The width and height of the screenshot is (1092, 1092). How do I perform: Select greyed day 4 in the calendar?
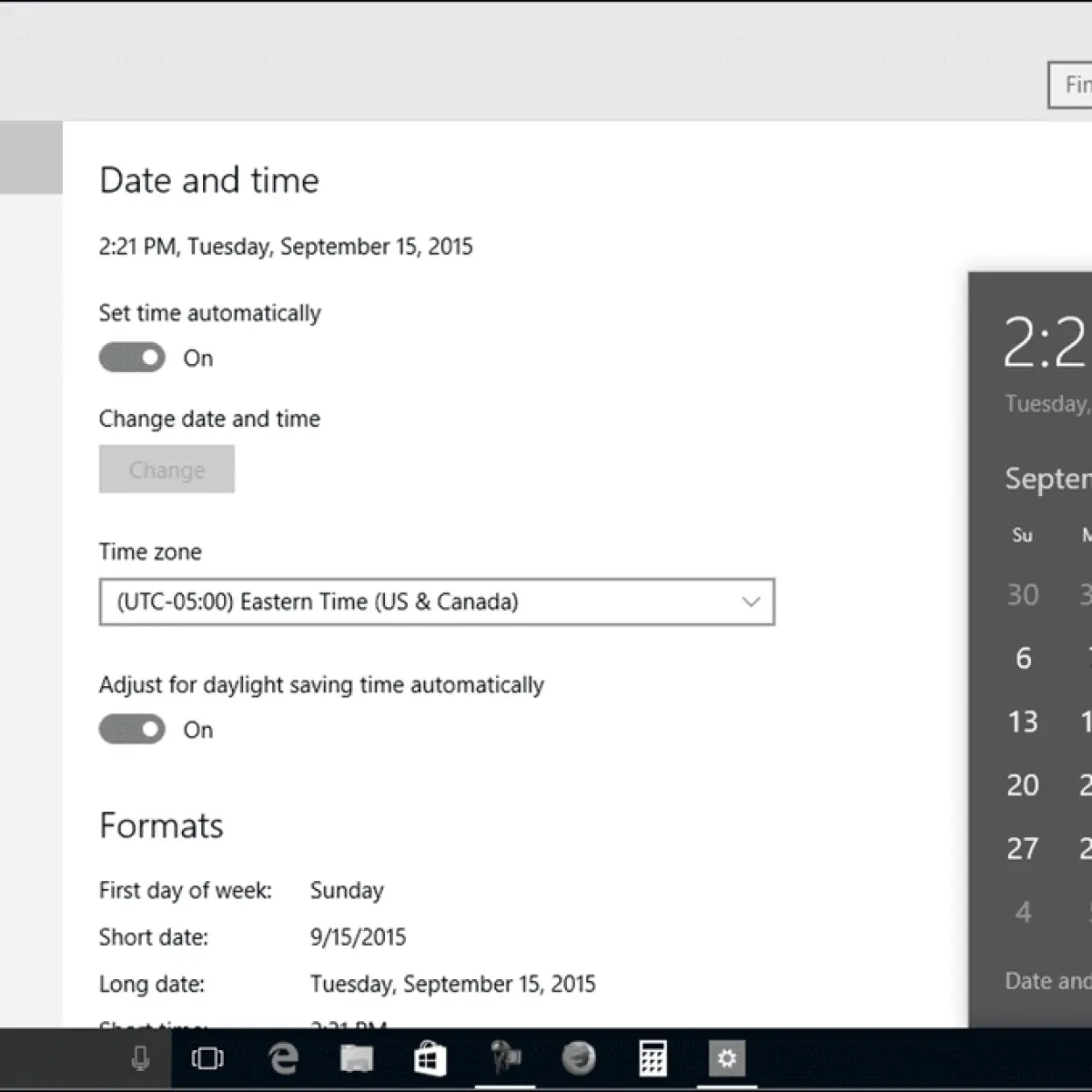pos(1023,912)
